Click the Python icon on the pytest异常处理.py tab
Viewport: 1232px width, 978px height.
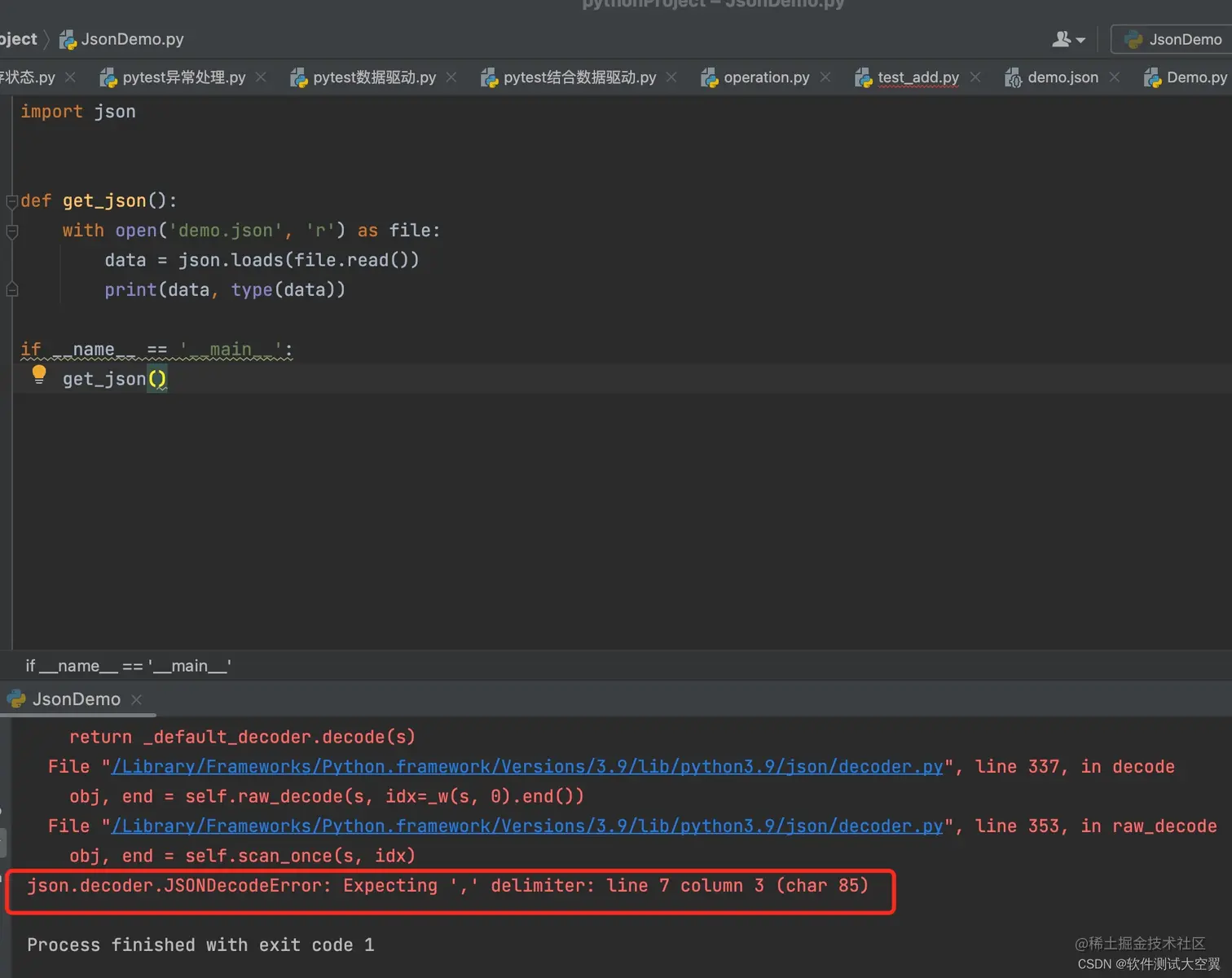(108, 77)
